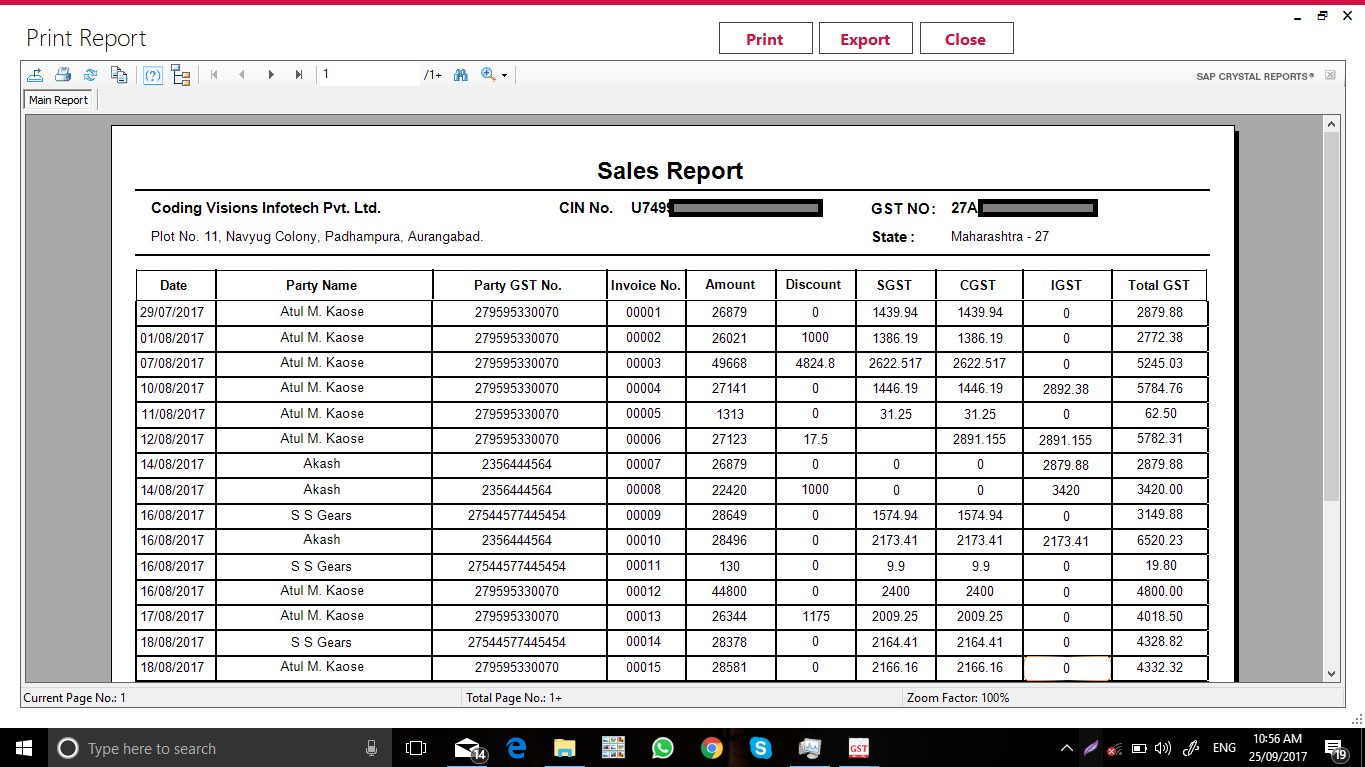Expand the hidden icons chevron in taskbar
The height and width of the screenshot is (767, 1365).
[x=1066, y=747]
